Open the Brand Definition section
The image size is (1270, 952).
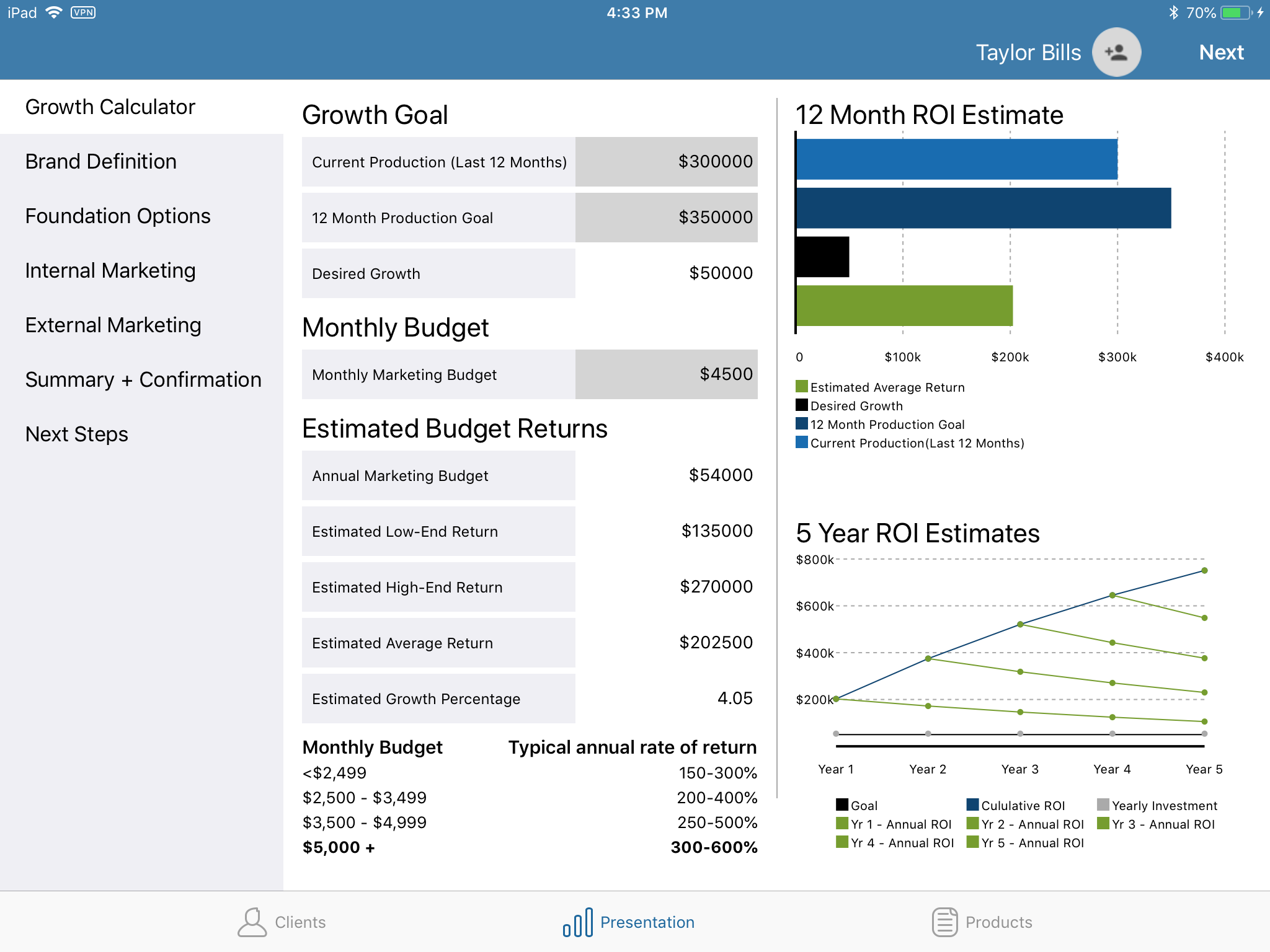(101, 162)
